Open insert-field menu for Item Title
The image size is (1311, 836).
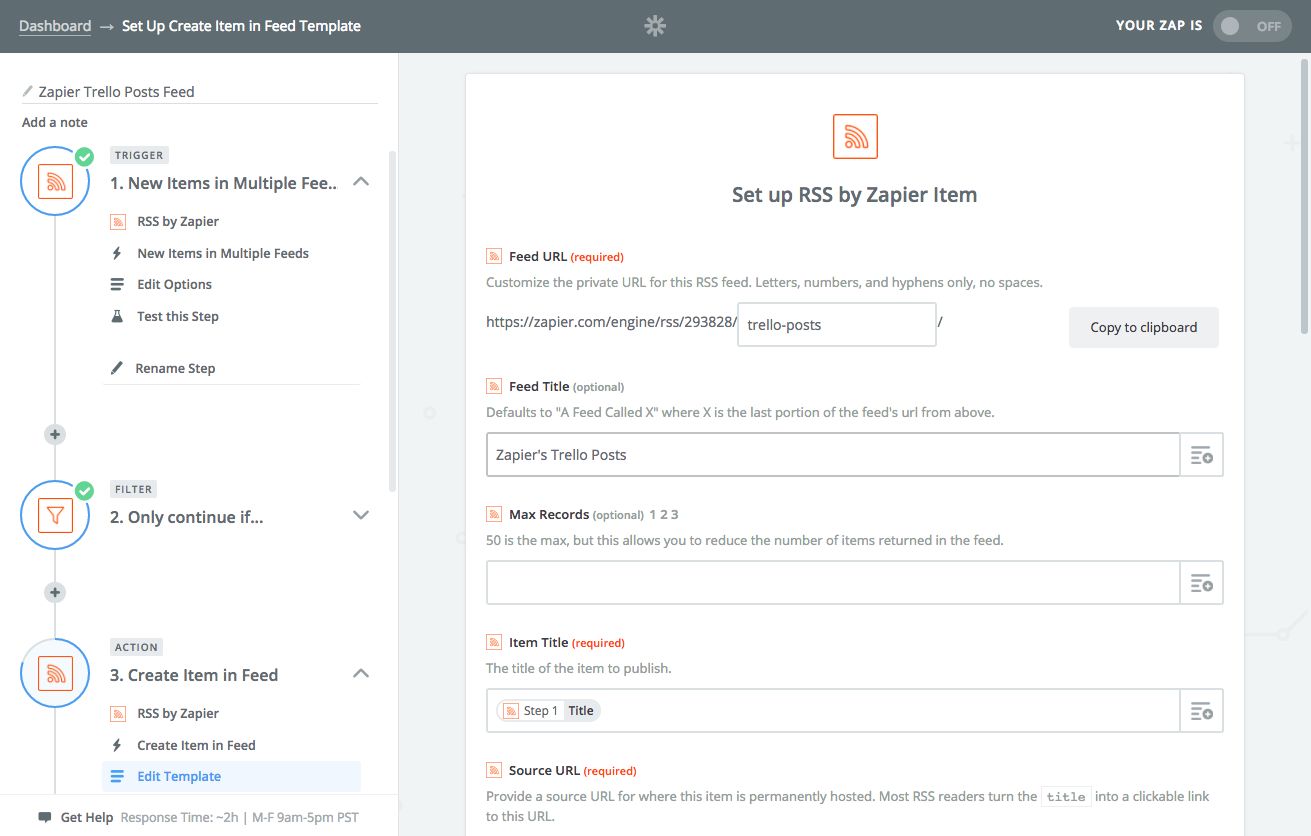coord(1202,711)
